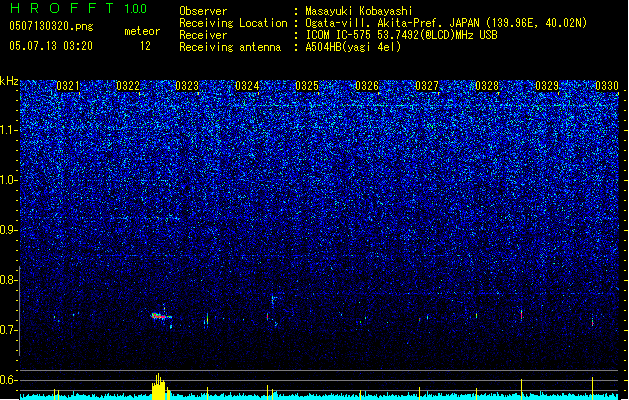Click the 'Observer' field label

tap(203, 11)
